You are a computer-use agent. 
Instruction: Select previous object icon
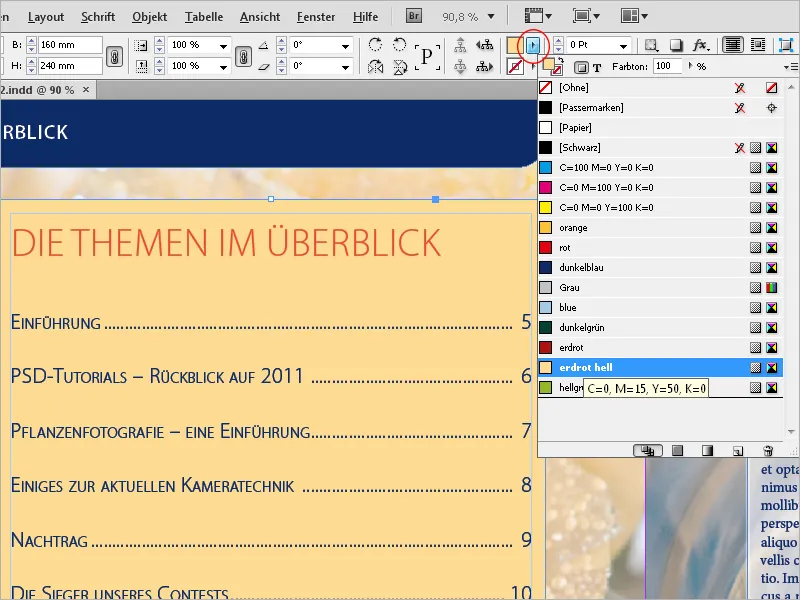tap(484, 45)
